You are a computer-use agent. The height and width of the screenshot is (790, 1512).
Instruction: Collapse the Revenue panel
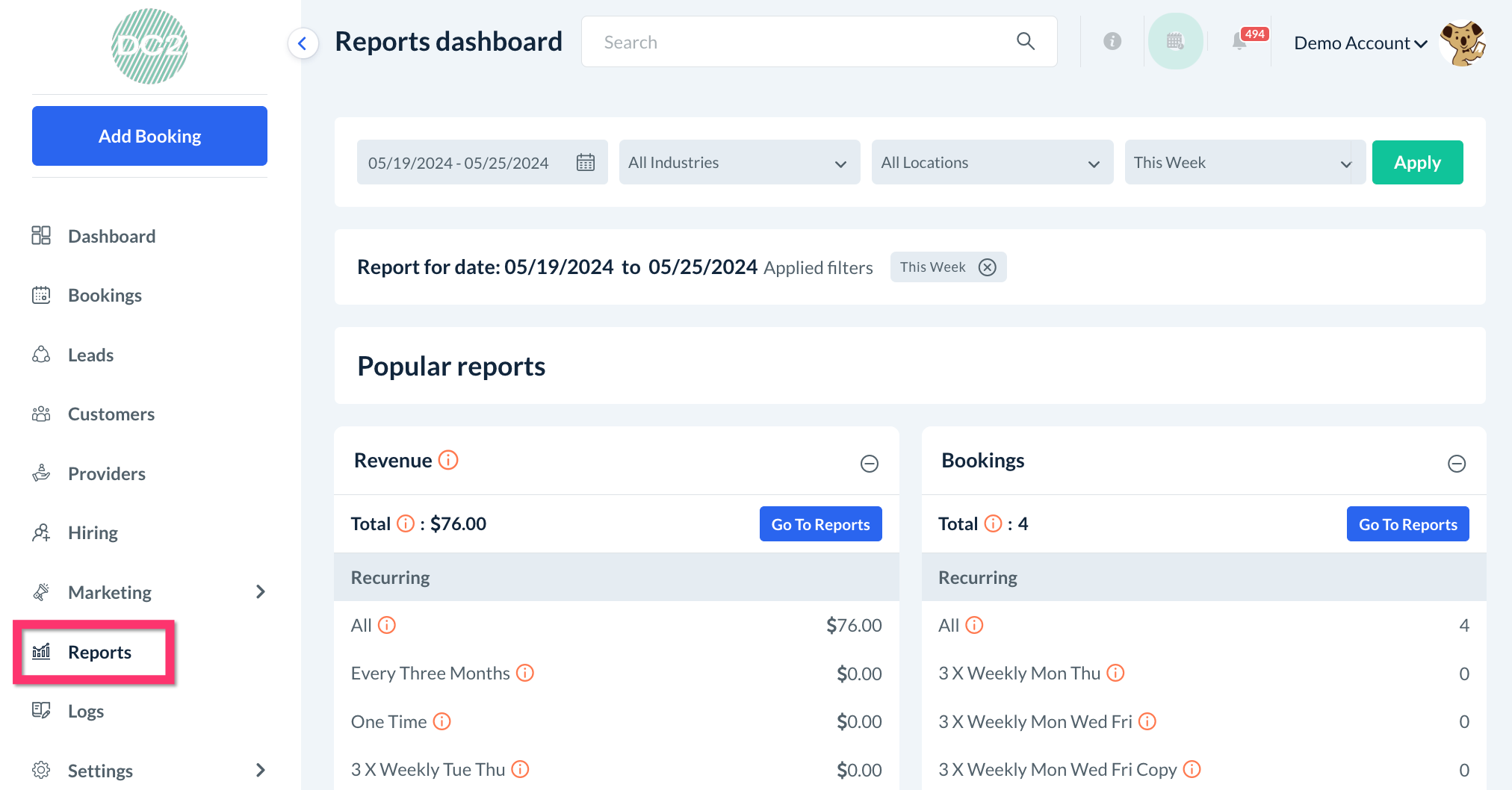tap(869, 464)
